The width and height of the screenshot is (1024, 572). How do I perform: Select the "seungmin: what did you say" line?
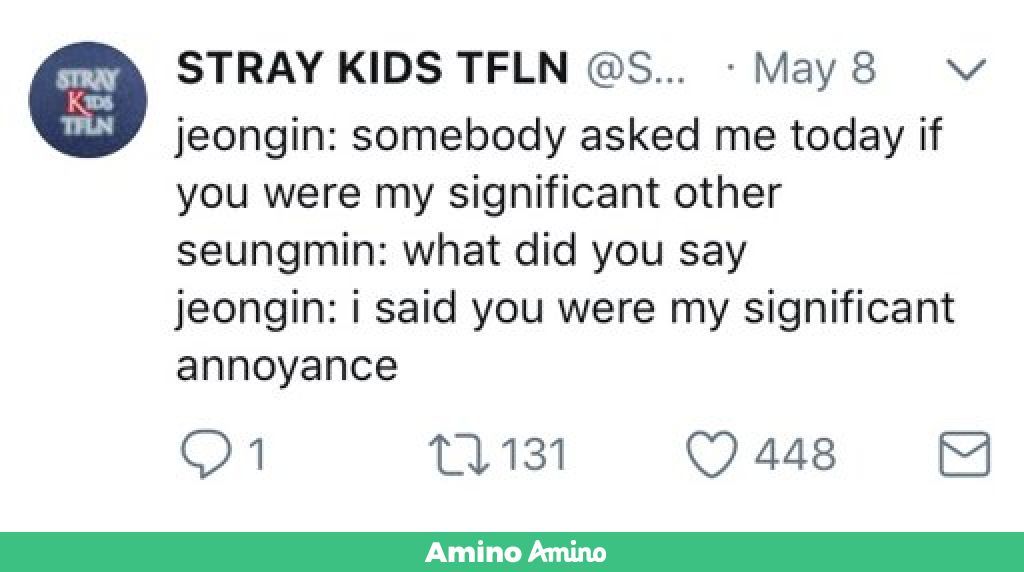461,251
